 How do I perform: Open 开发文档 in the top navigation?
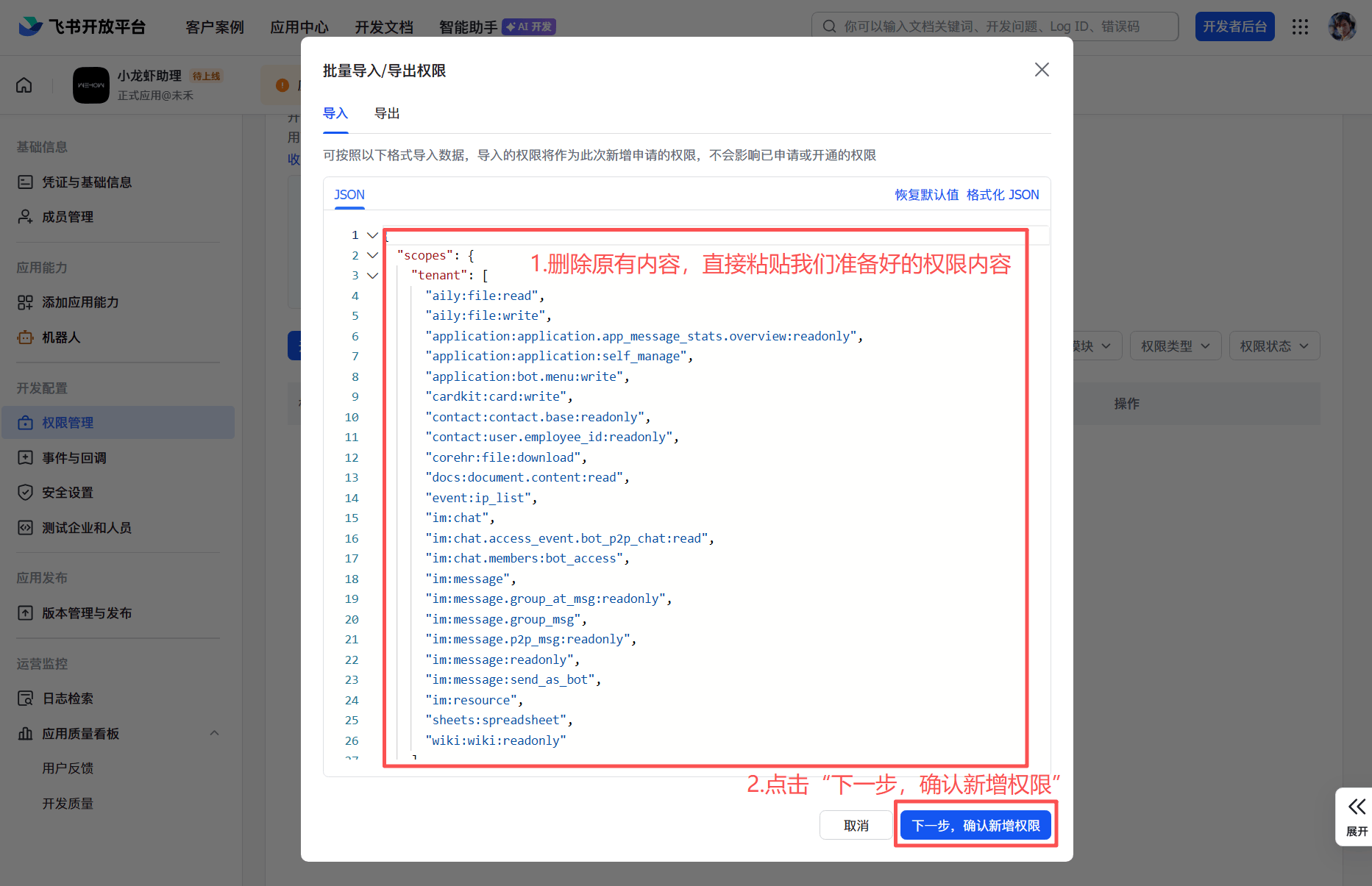(x=383, y=26)
